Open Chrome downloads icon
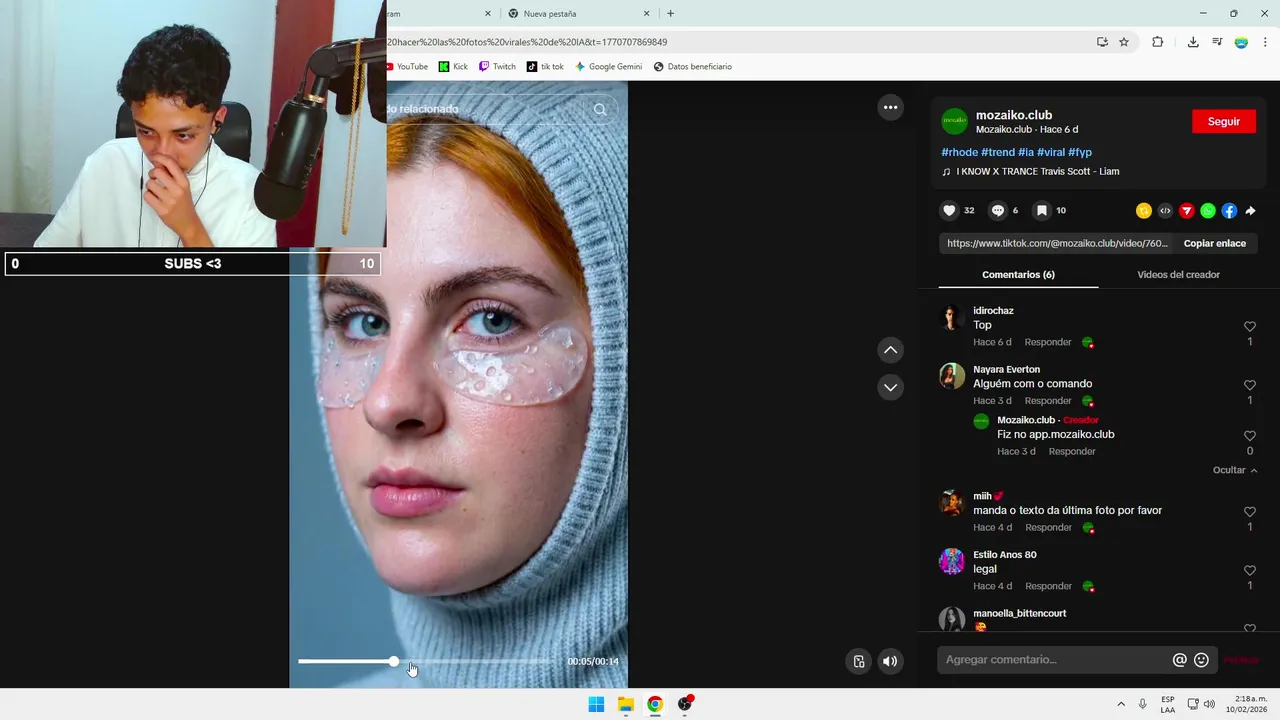Screen dimensions: 1280x720 point(1193,42)
